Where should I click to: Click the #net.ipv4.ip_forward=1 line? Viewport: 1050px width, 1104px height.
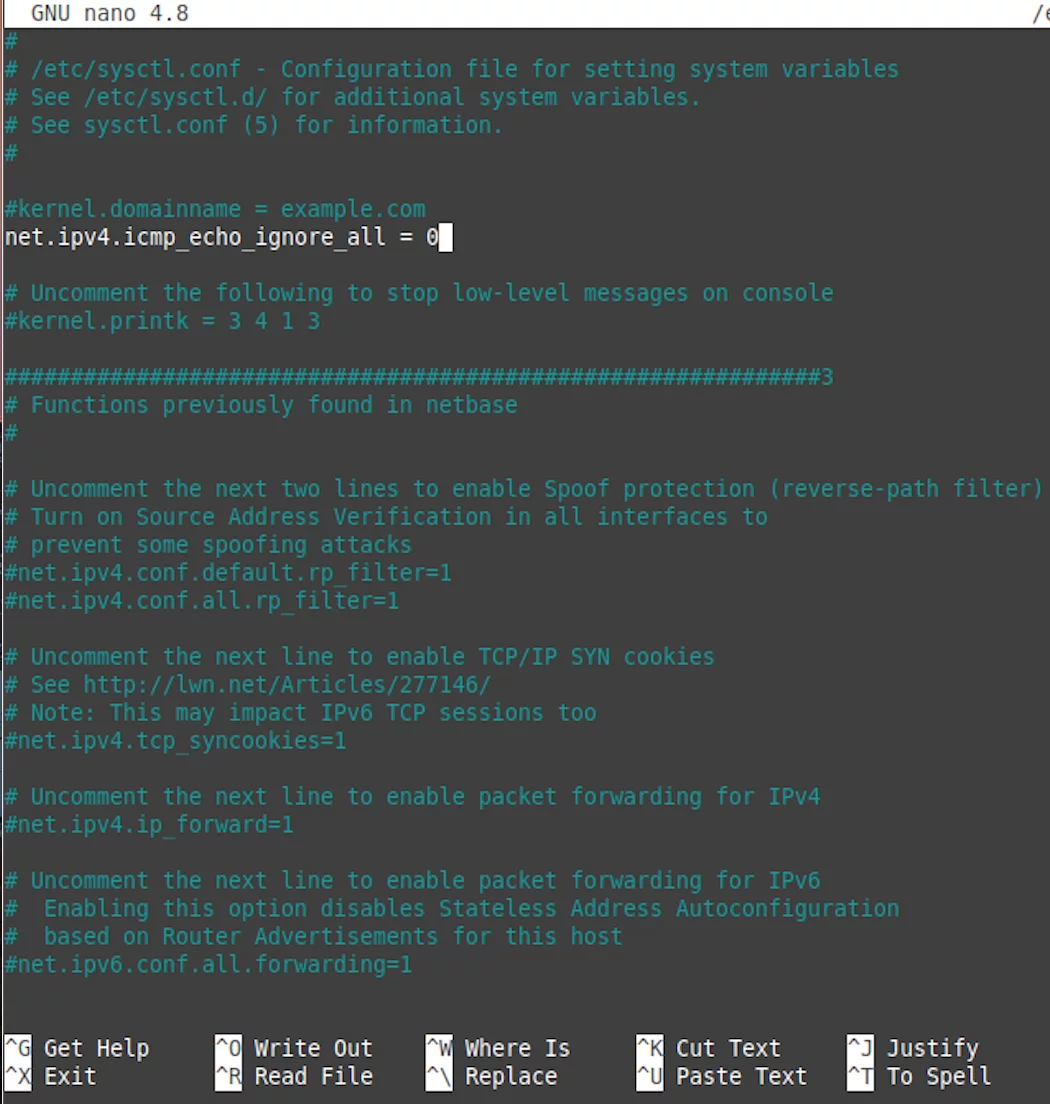tap(149, 824)
